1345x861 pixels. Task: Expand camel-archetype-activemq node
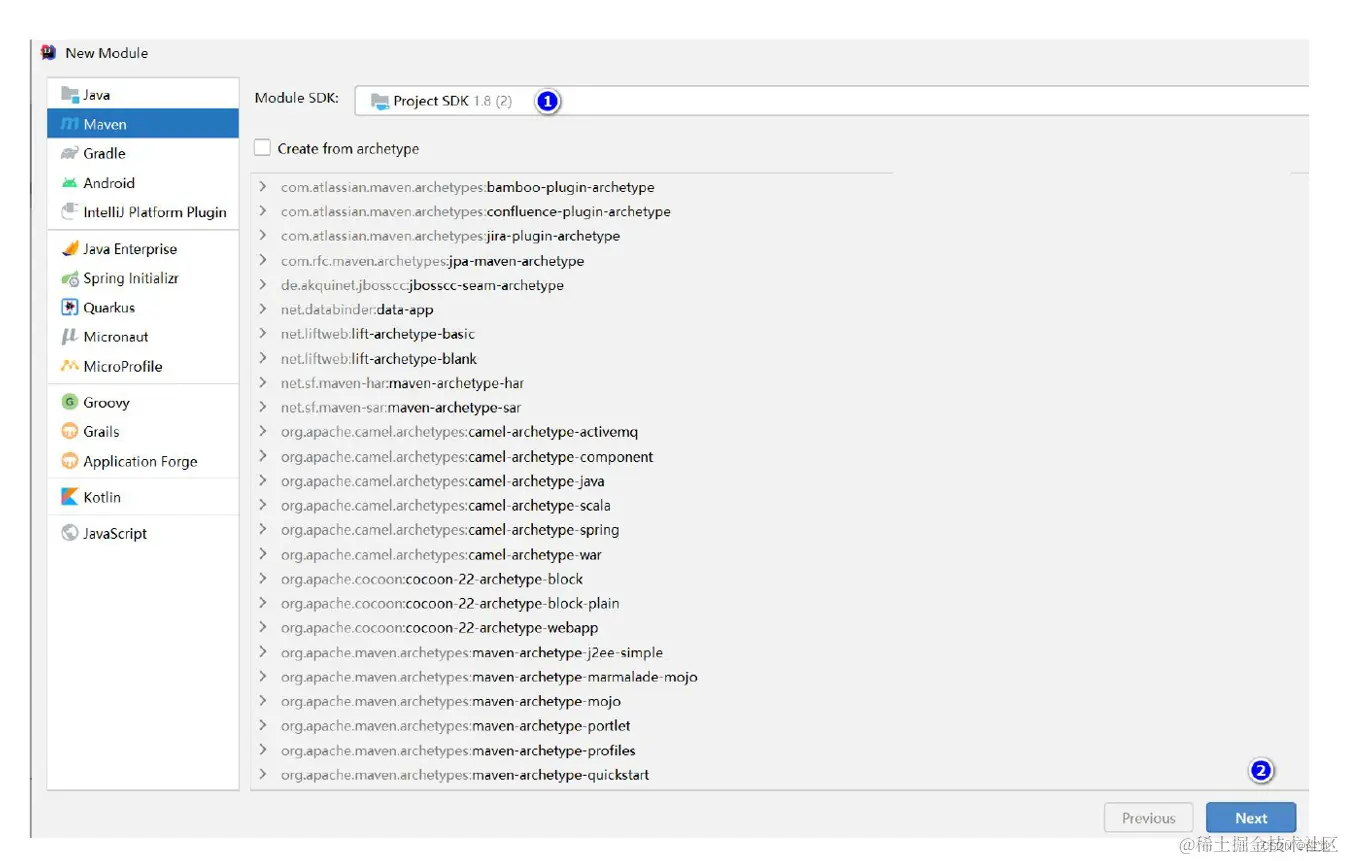pyautogui.click(x=263, y=432)
